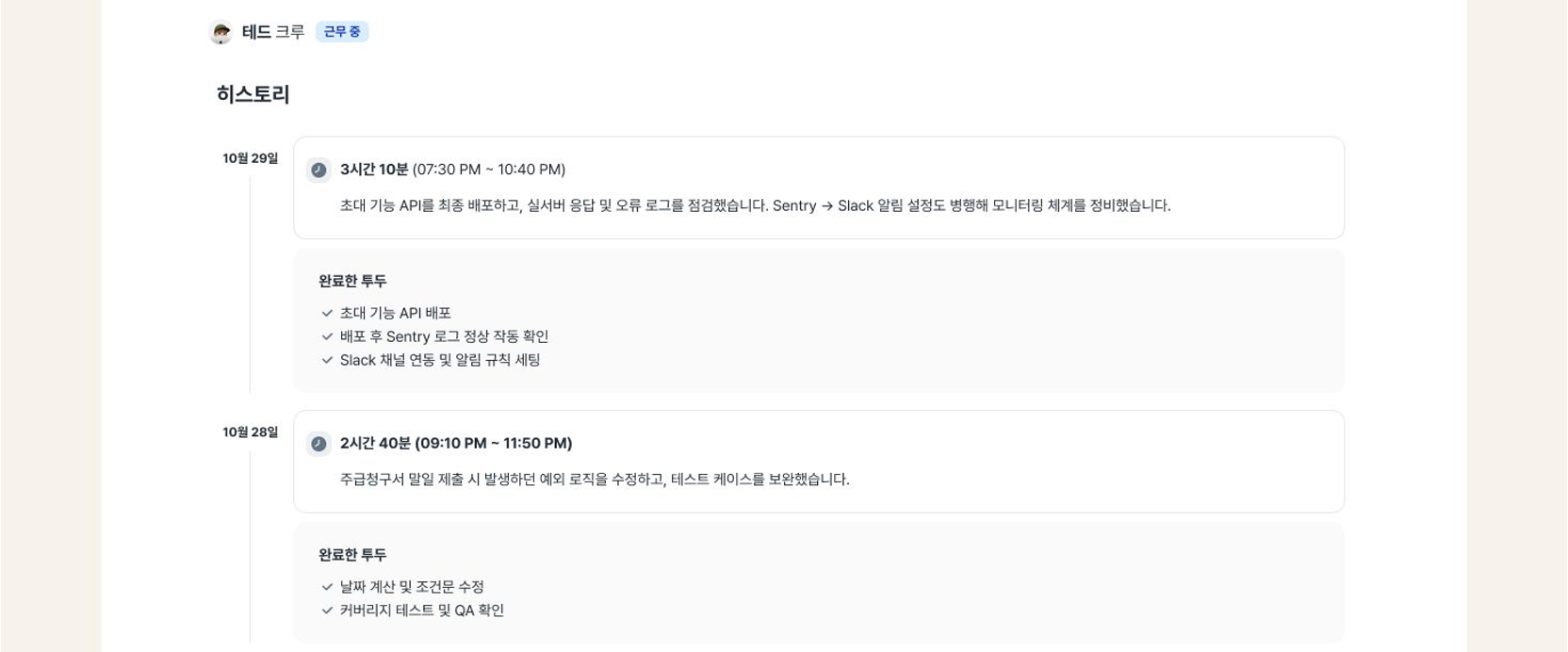The height and width of the screenshot is (652, 1568).
Task: Collapse the 히스토리 section header
Action: pos(253,94)
